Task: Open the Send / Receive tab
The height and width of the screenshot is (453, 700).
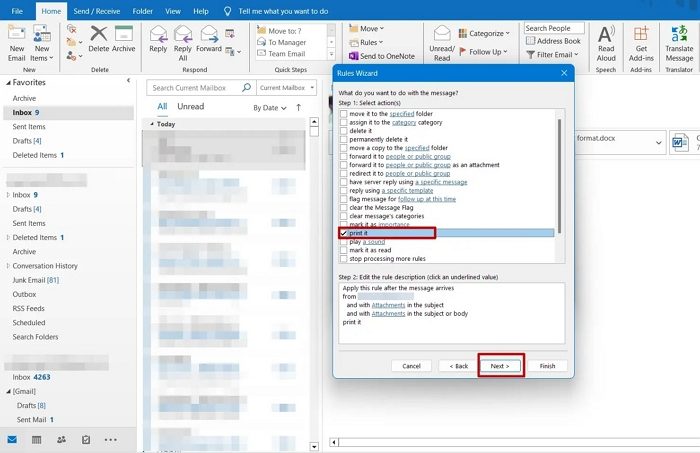Action: point(96,11)
